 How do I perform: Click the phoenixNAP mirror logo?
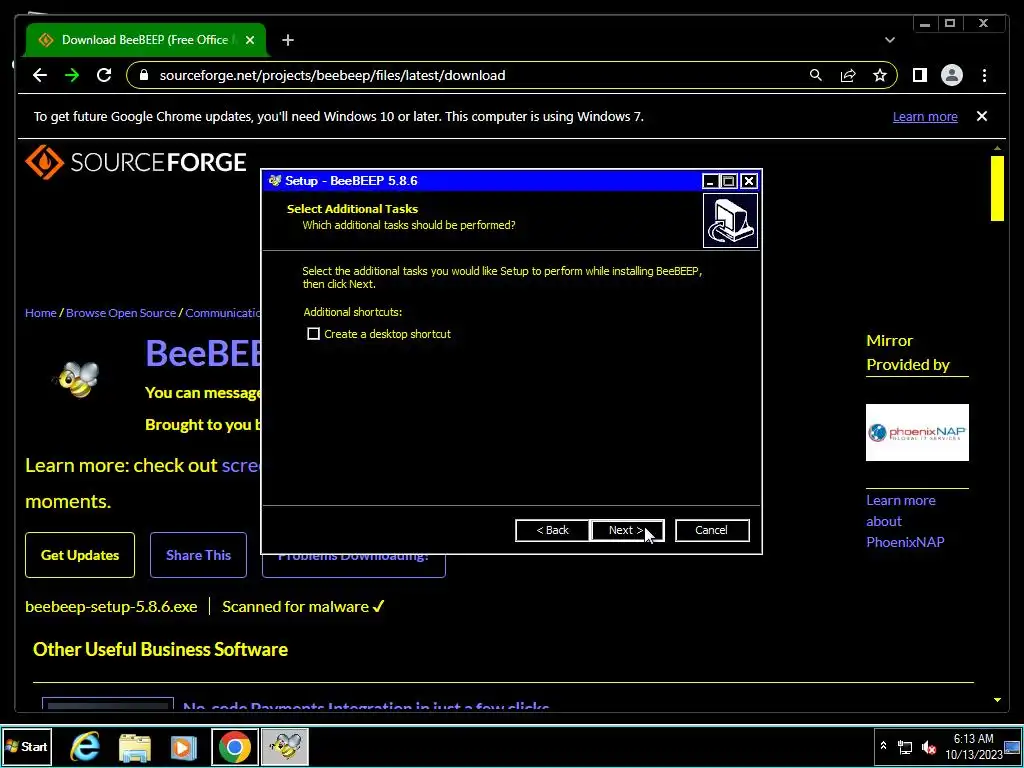[x=918, y=432]
